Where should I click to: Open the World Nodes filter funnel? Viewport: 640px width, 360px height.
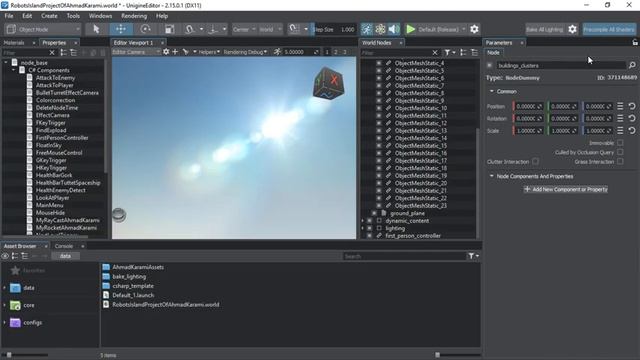tap(449, 53)
